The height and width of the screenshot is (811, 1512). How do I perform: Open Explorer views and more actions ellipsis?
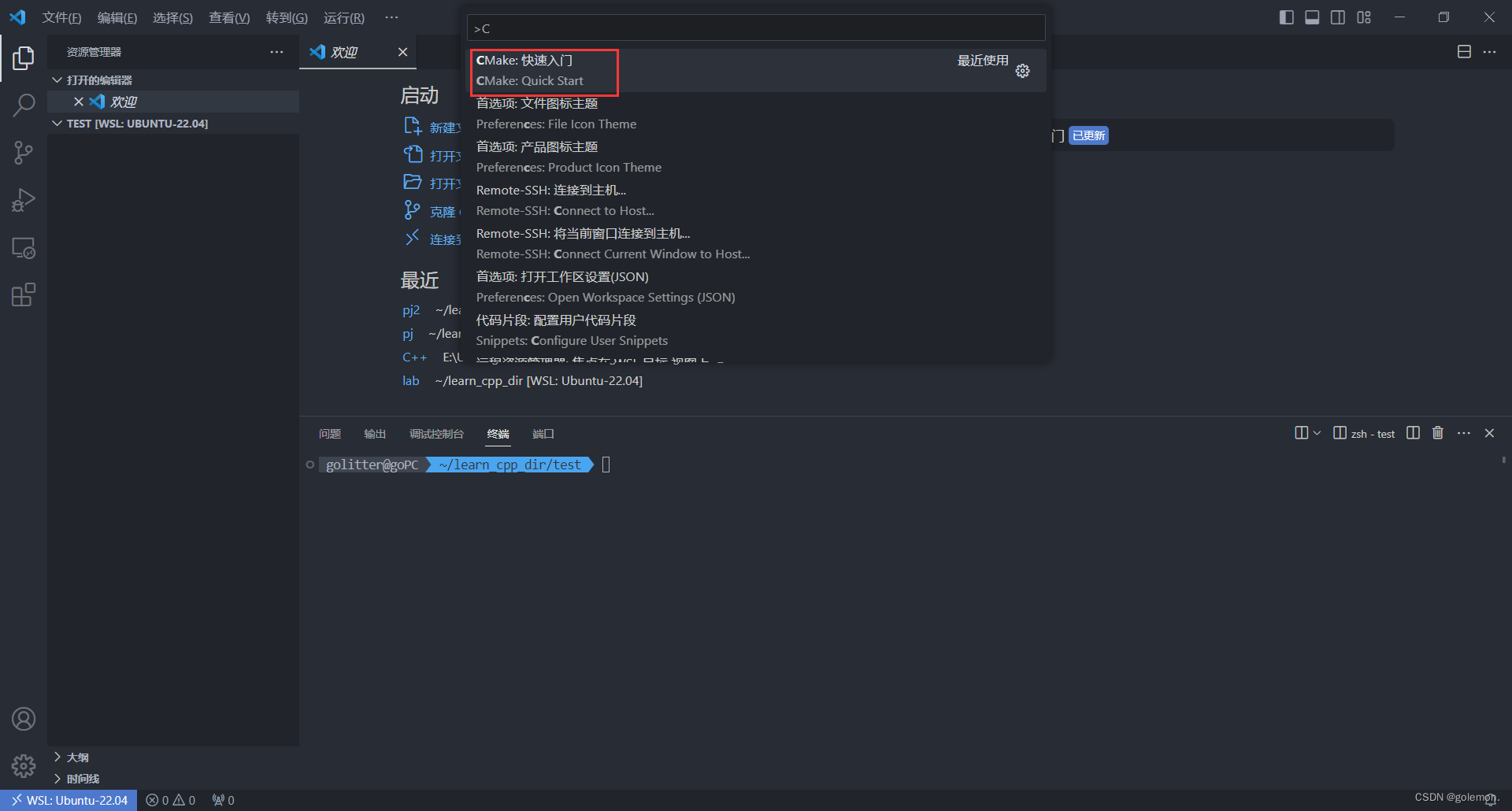tap(276, 52)
